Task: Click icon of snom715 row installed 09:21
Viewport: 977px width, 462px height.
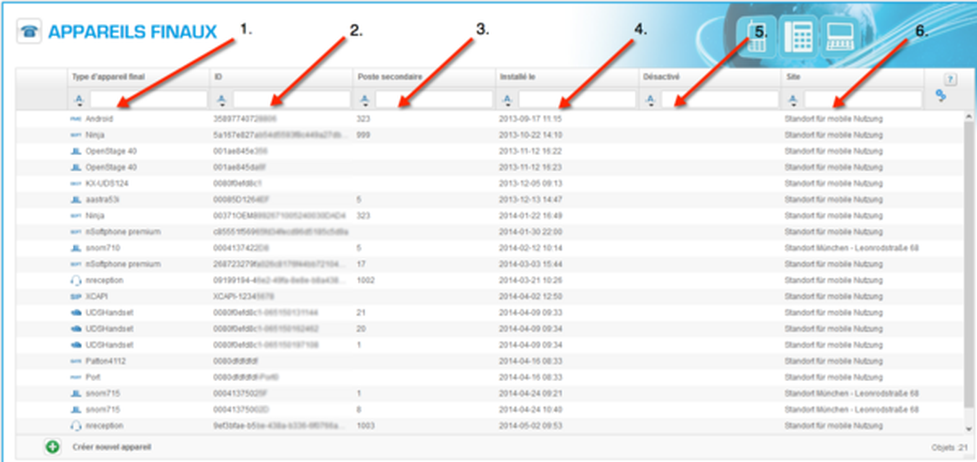Action: (x=76, y=393)
